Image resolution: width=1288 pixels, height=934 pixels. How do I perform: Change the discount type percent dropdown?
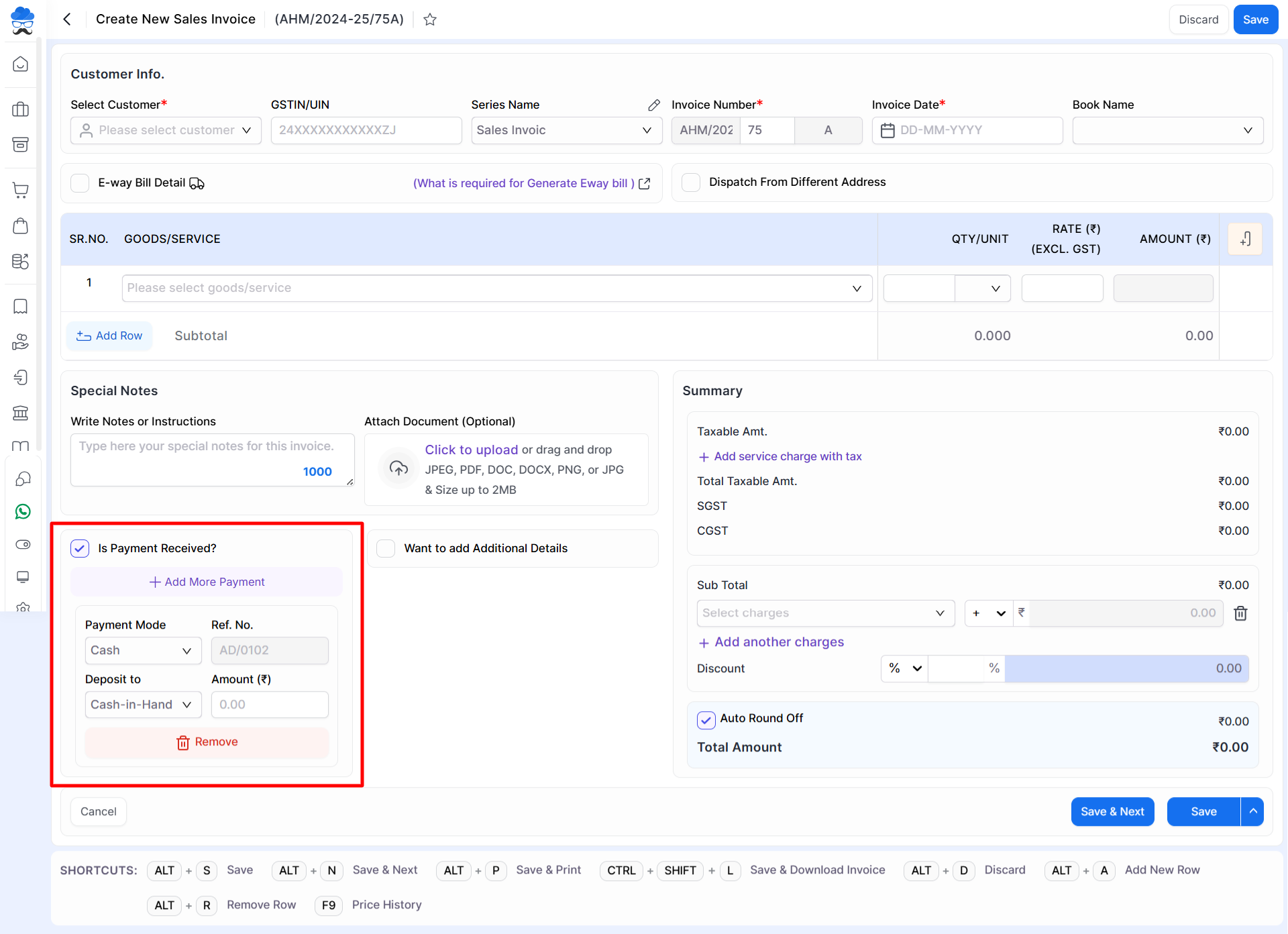(905, 668)
